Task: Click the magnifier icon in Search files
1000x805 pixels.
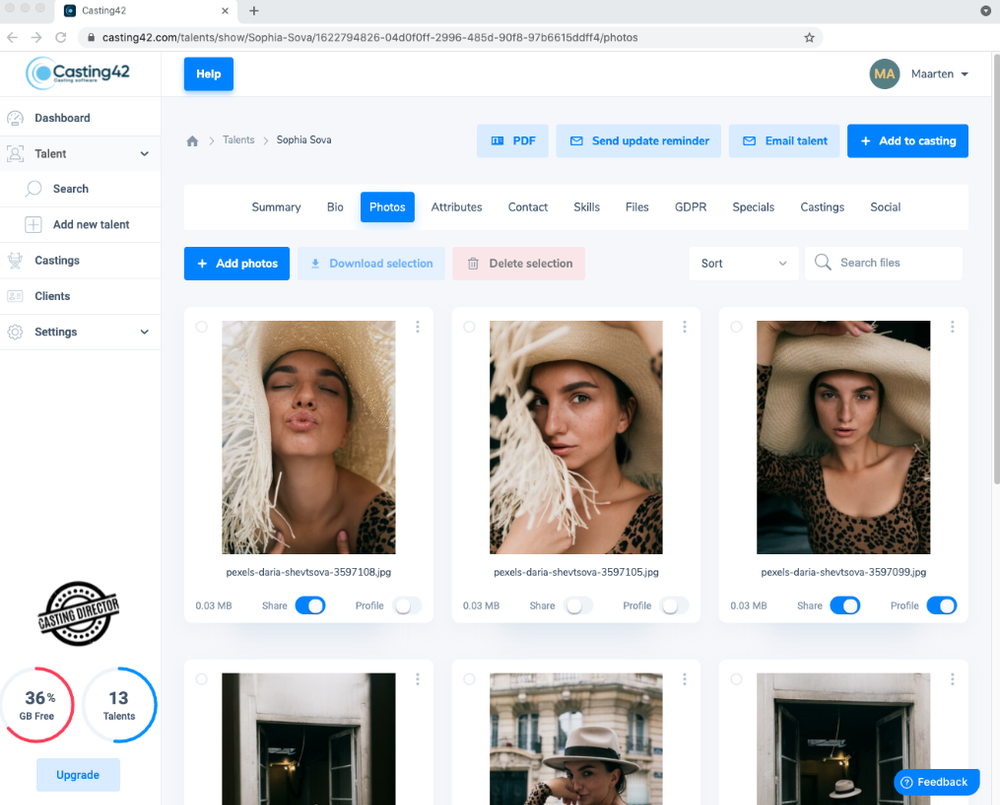Action: coord(823,263)
